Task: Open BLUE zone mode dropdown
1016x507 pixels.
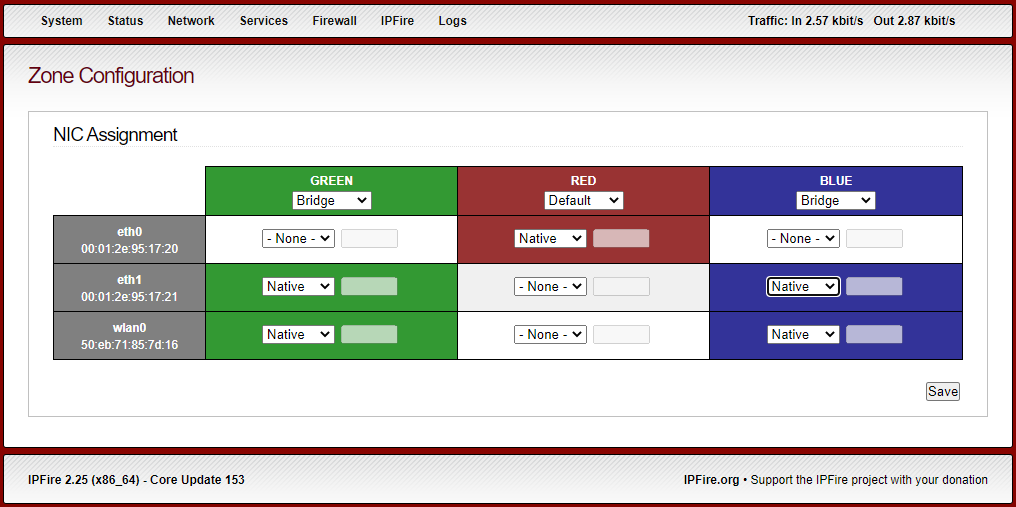Action: click(836, 200)
